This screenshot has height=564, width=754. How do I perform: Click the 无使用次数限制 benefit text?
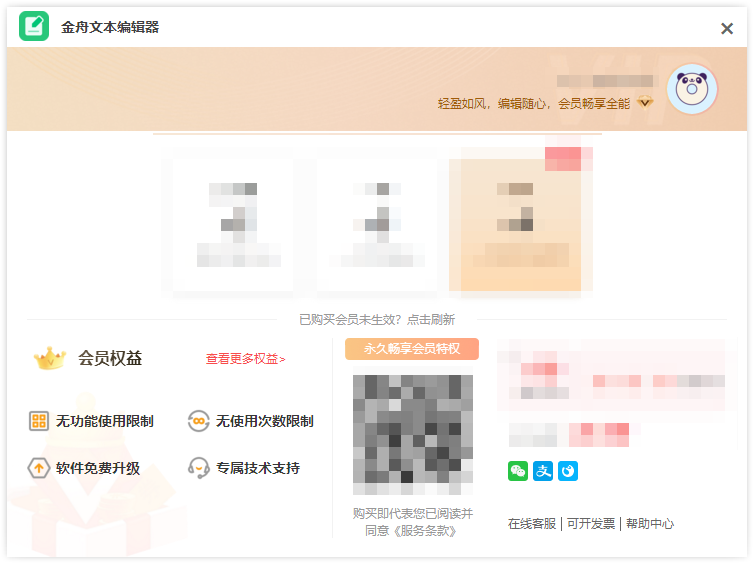(x=264, y=421)
